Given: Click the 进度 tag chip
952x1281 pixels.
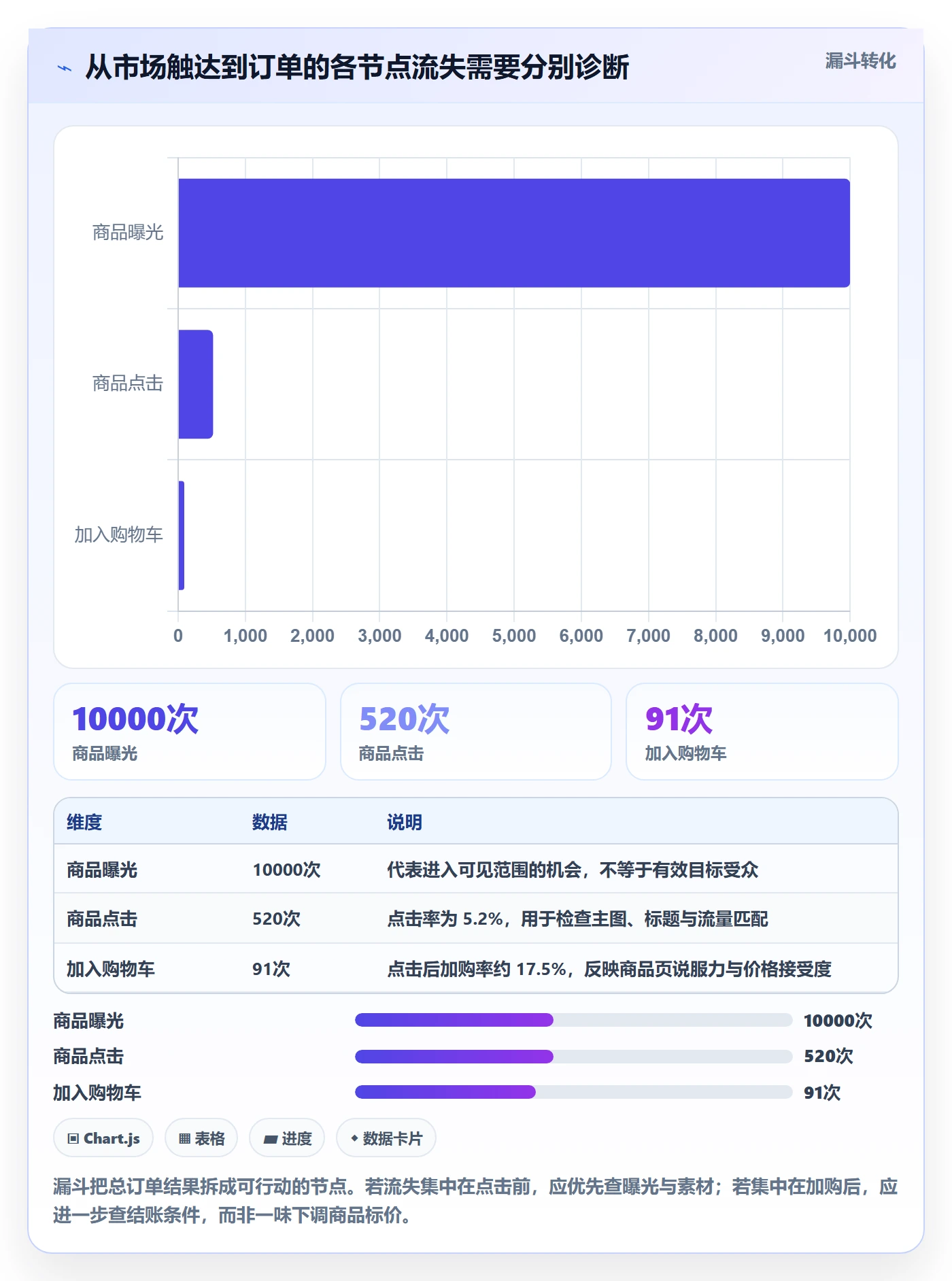Looking at the screenshot, I should pyautogui.click(x=287, y=1138).
